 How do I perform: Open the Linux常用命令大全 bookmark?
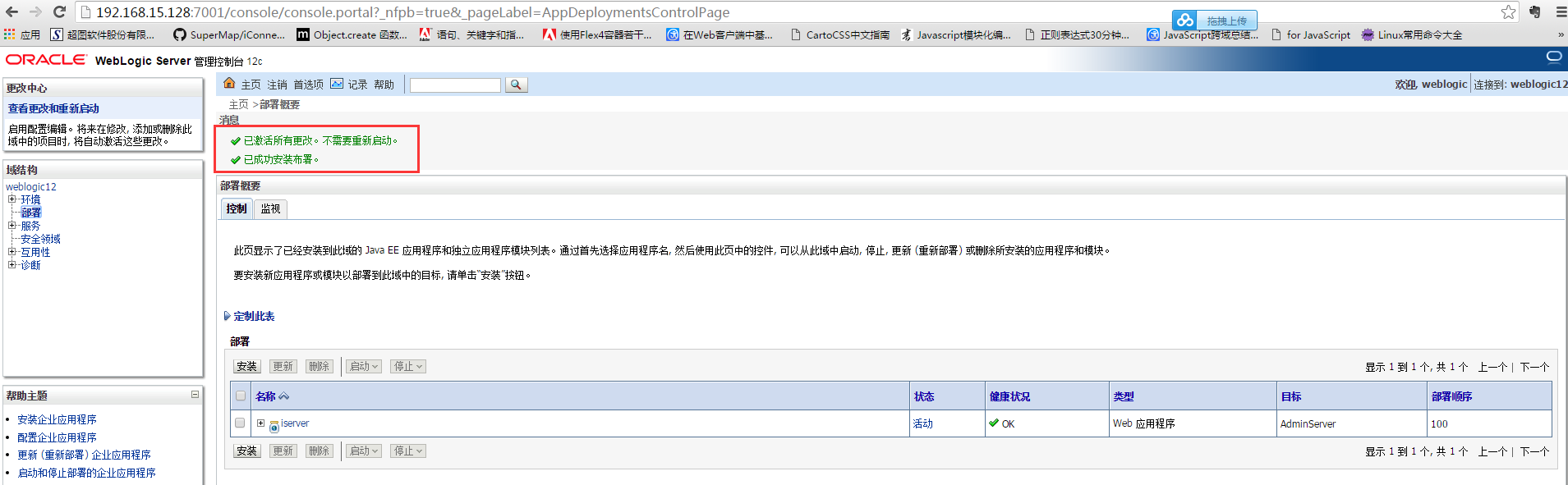1411,34
